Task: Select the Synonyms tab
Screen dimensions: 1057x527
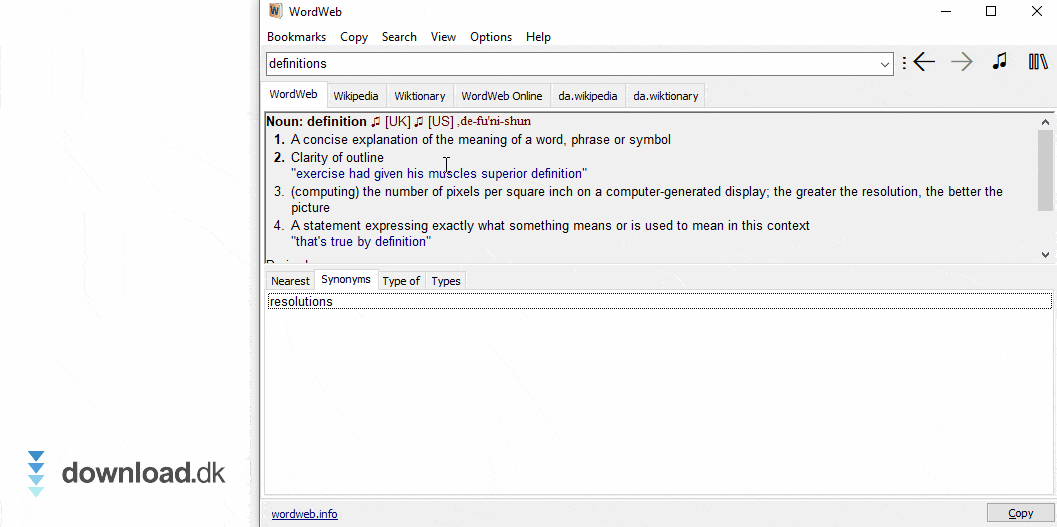Action: 346,279
